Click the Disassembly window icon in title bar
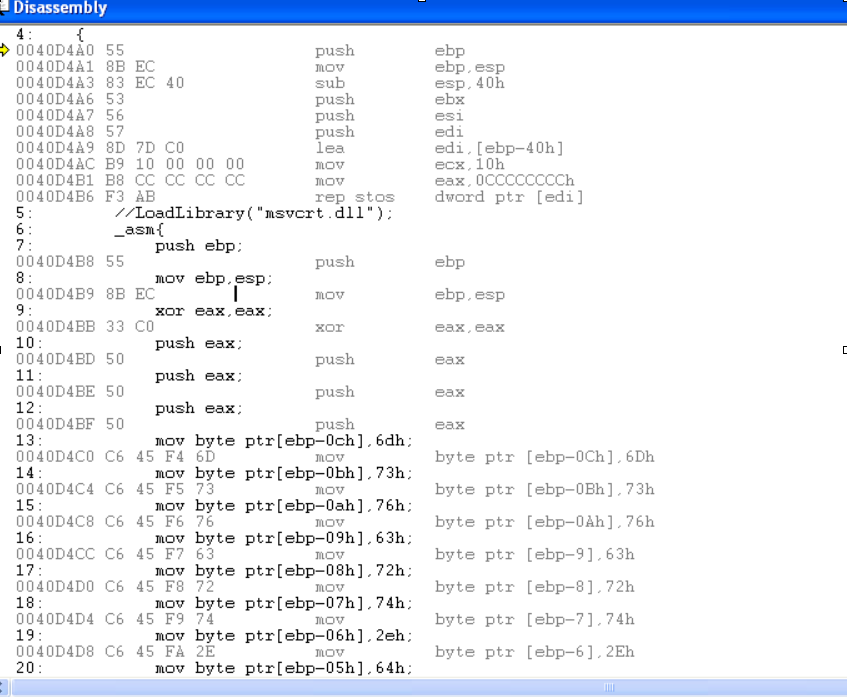The width and height of the screenshot is (847, 697). pyautogui.click(x=7, y=7)
